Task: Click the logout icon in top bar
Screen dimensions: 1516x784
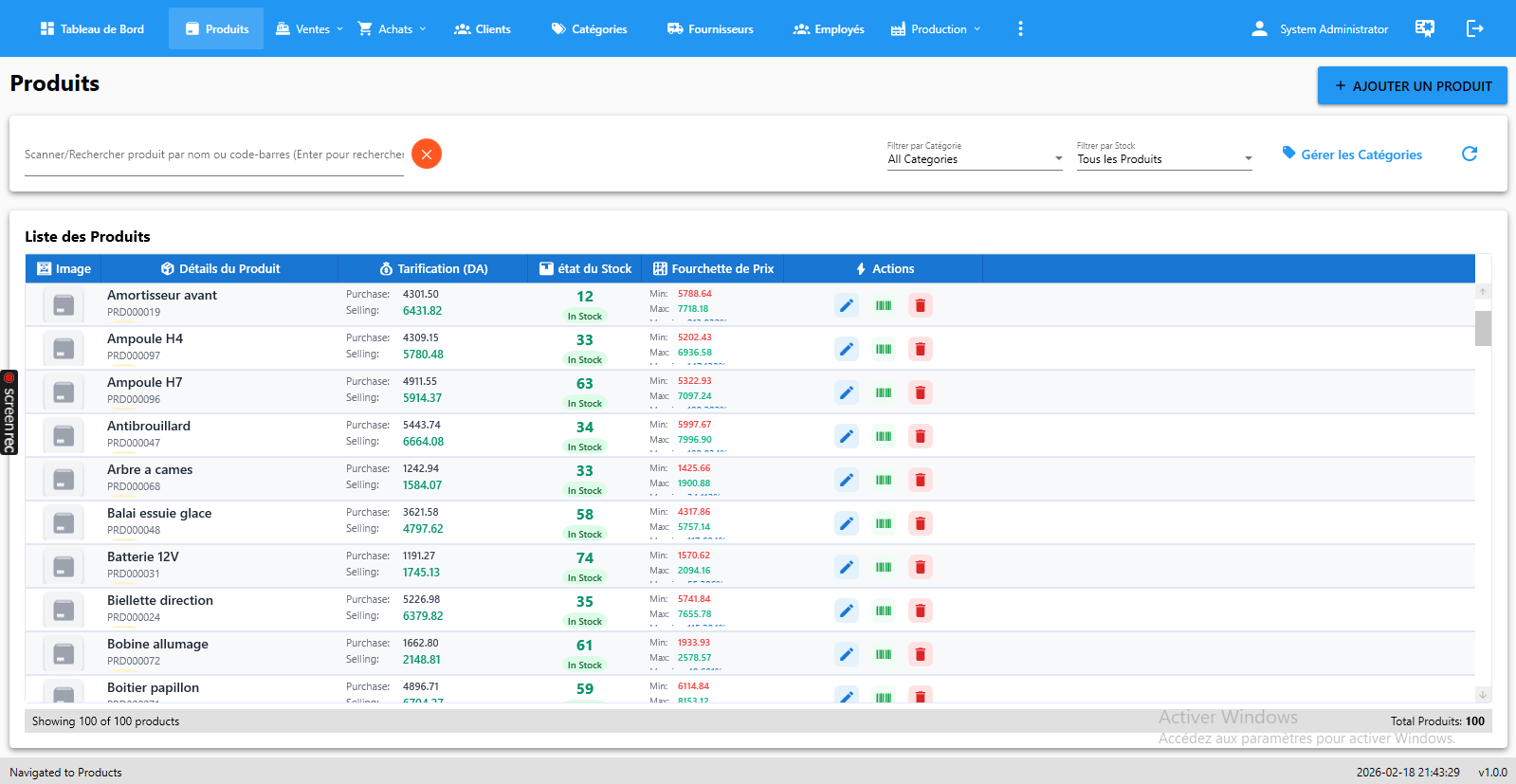Action: coord(1474,28)
